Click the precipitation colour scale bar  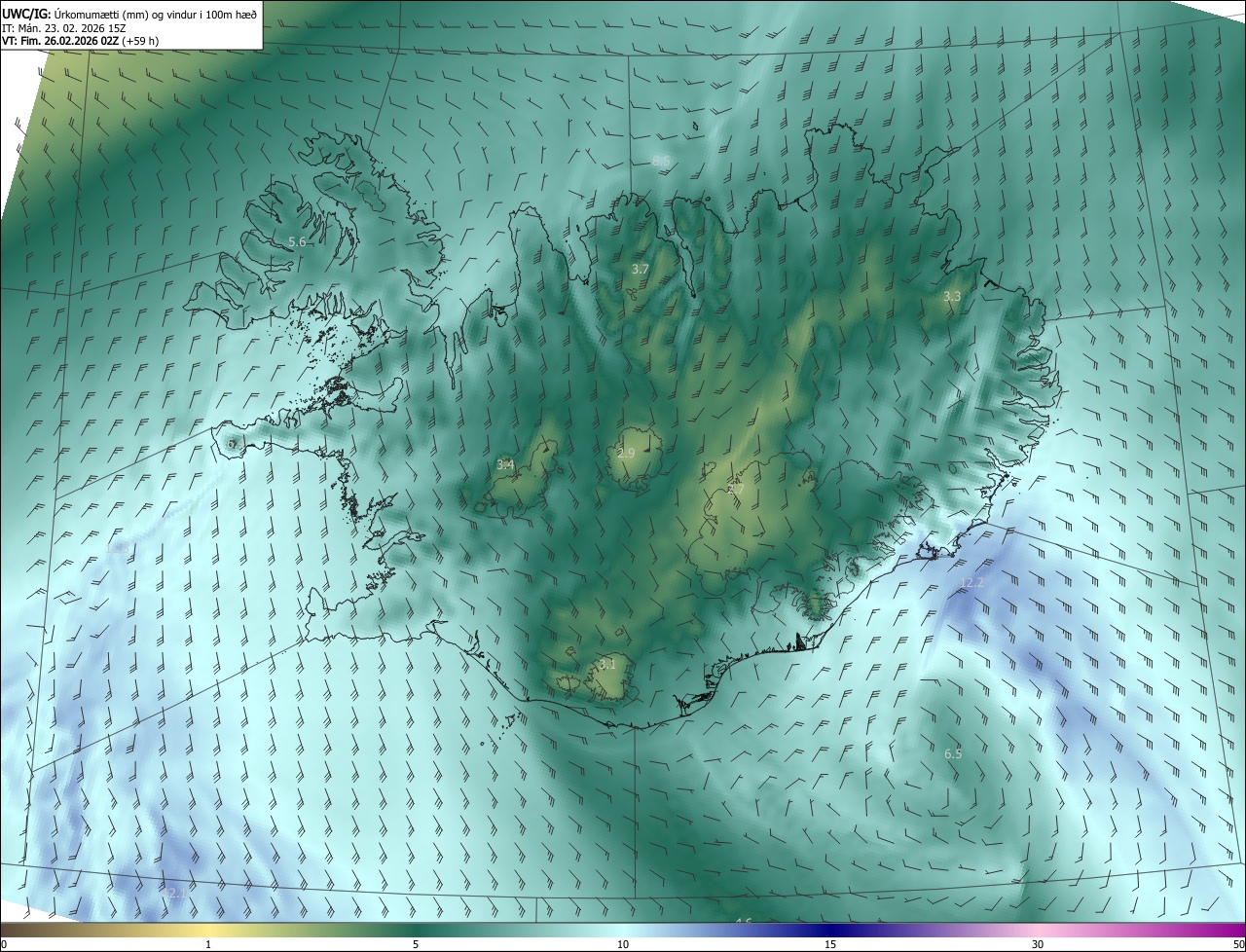pyautogui.click(x=623, y=931)
